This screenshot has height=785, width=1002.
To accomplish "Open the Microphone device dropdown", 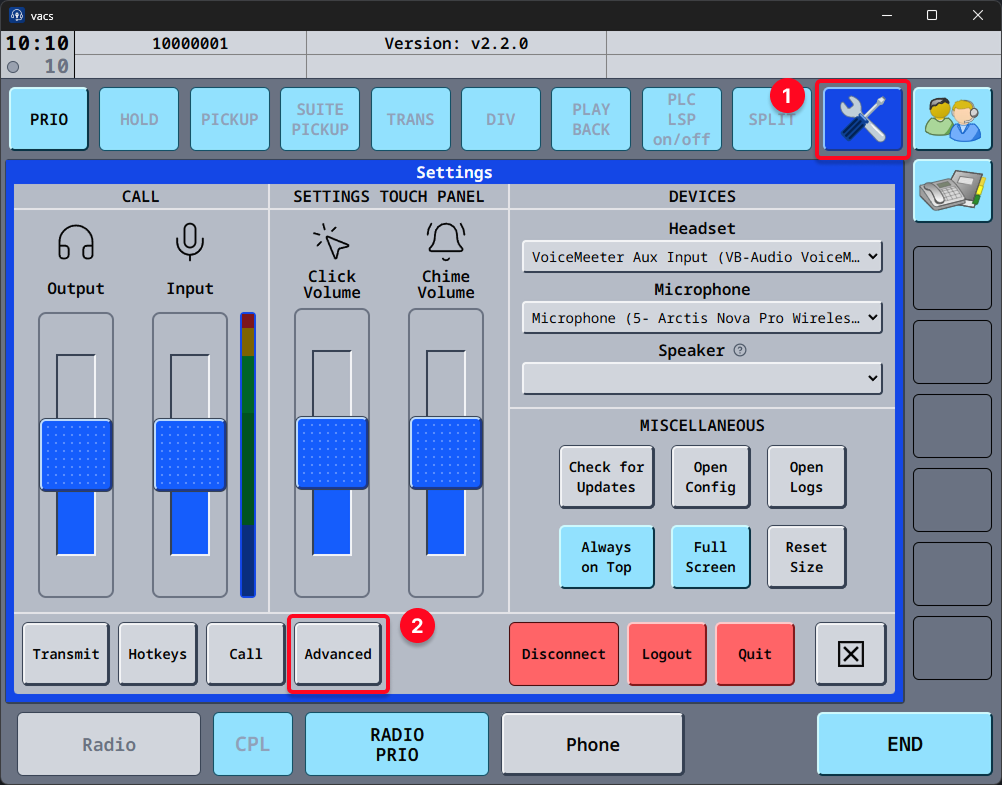I will click(x=702, y=318).
